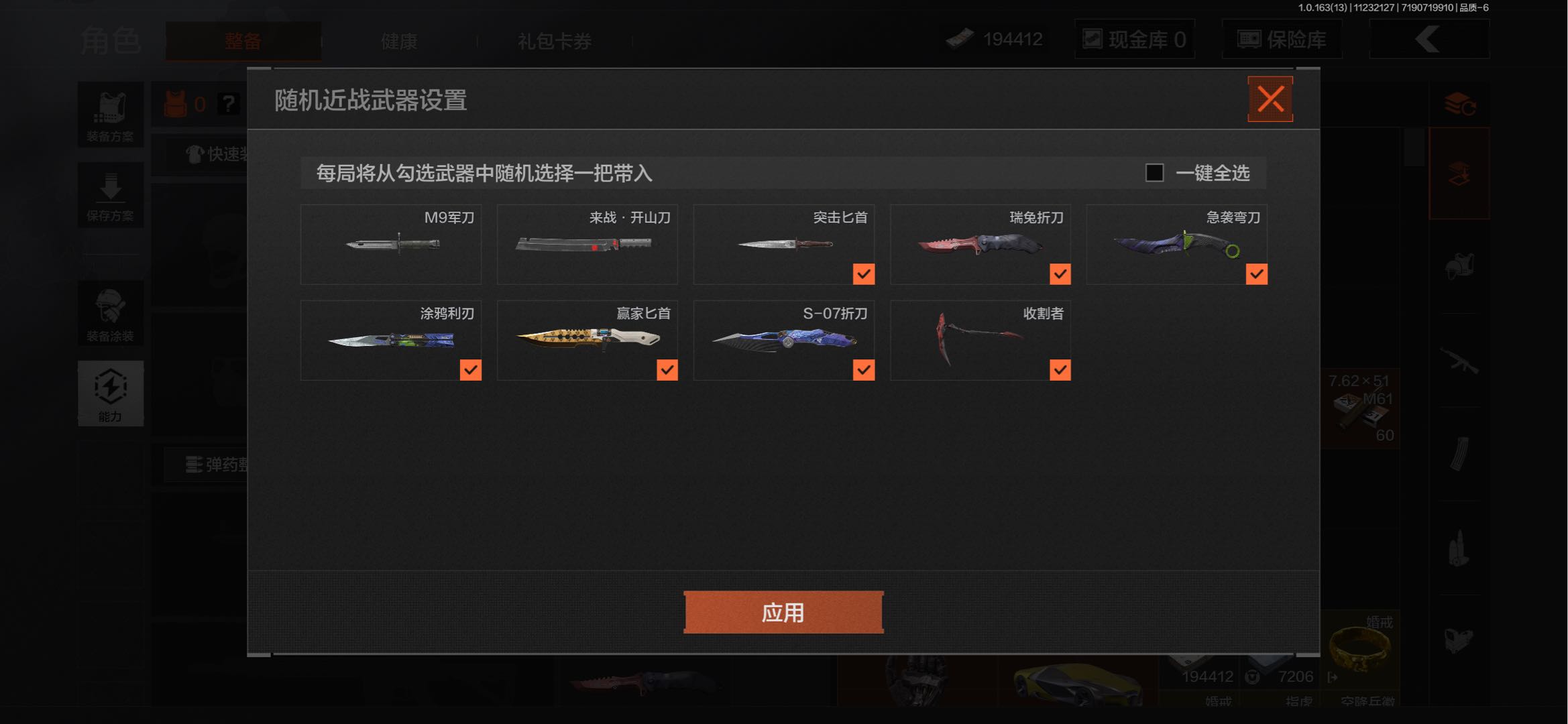Select the rifle category icon in sidebar
Screen dimensions: 1568x724
1459,361
